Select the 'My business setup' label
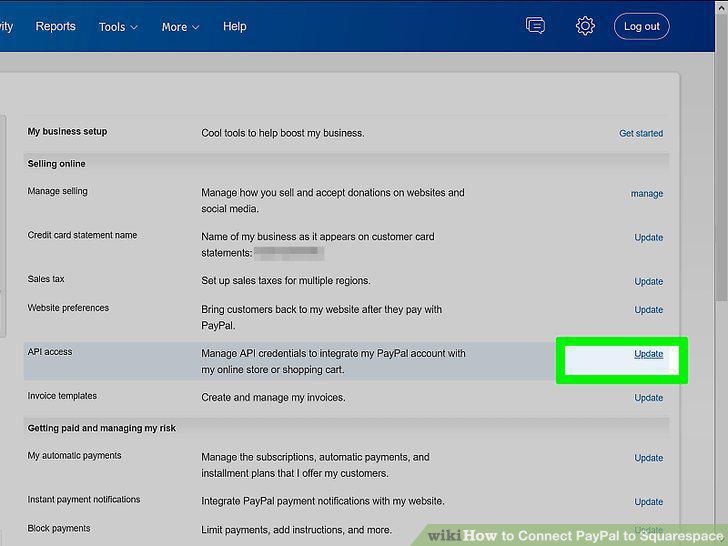 [x=67, y=131]
